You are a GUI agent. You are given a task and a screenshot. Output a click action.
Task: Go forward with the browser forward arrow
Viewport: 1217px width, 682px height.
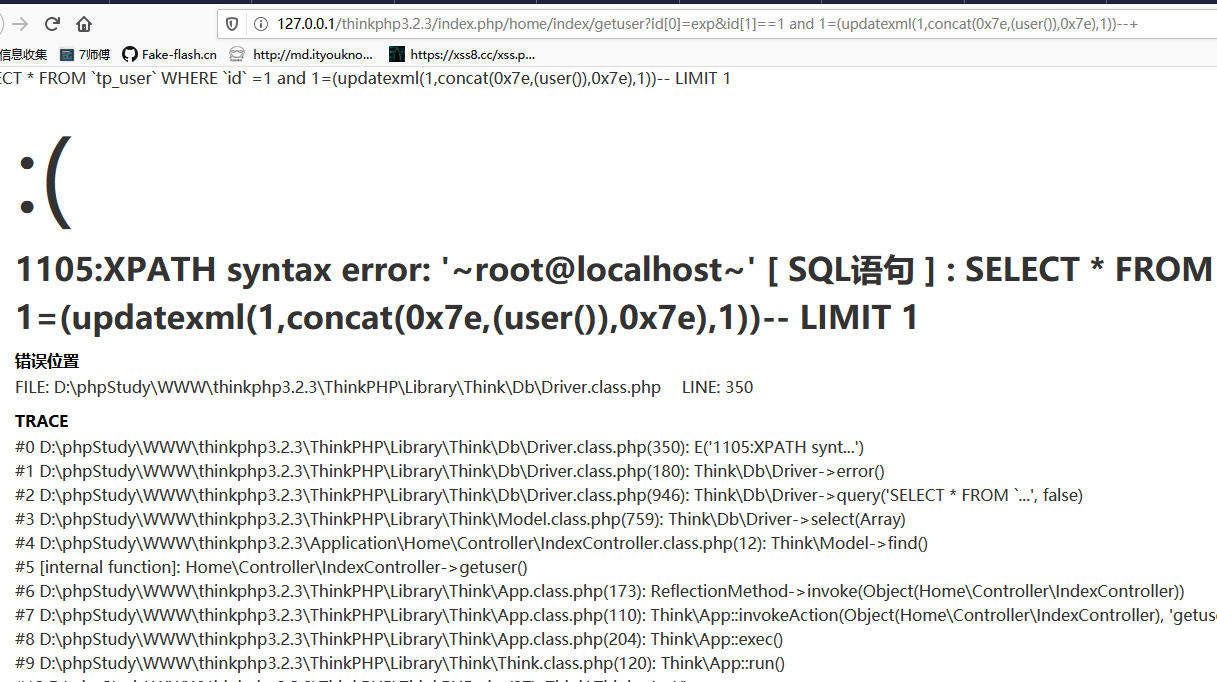click(21, 24)
